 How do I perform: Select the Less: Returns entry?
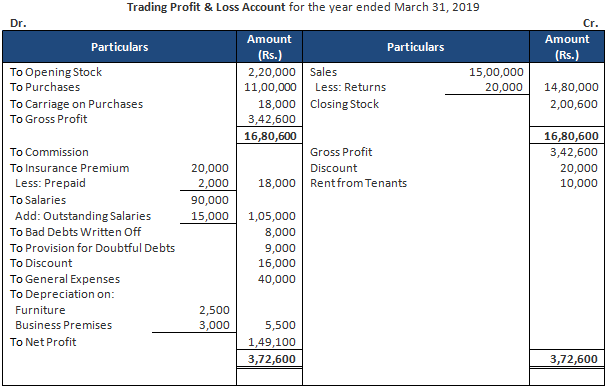click(x=350, y=87)
